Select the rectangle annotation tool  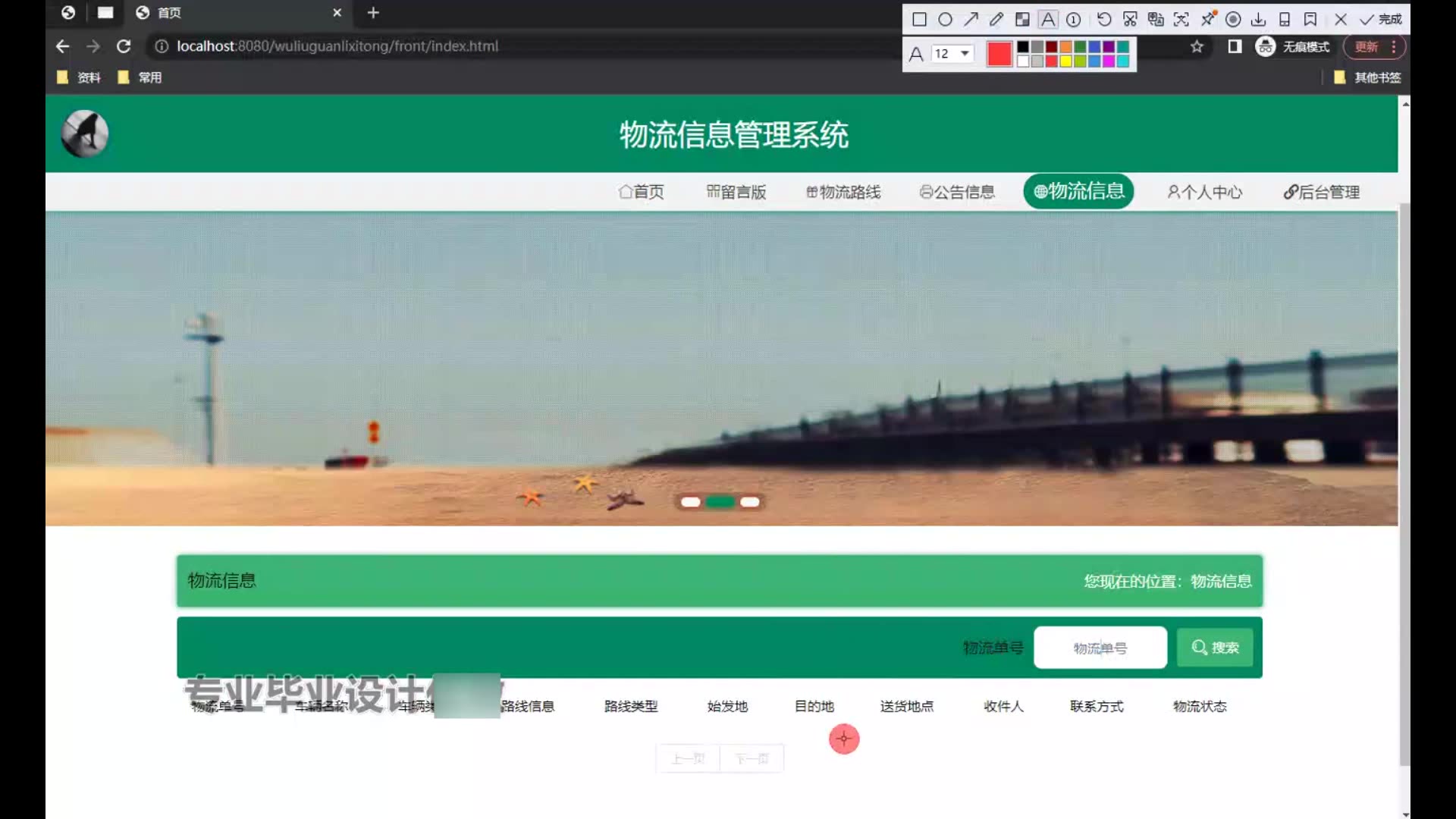919,20
